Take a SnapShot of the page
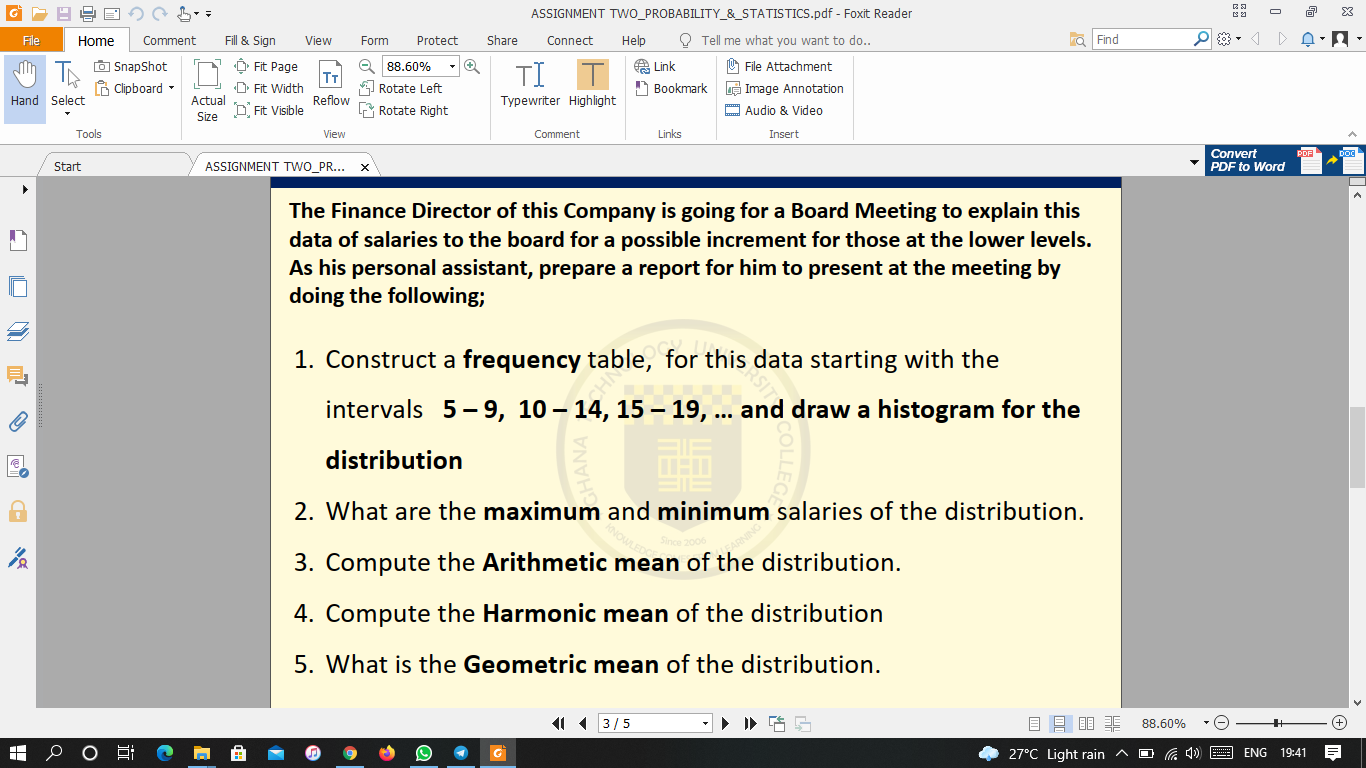 tap(131, 66)
